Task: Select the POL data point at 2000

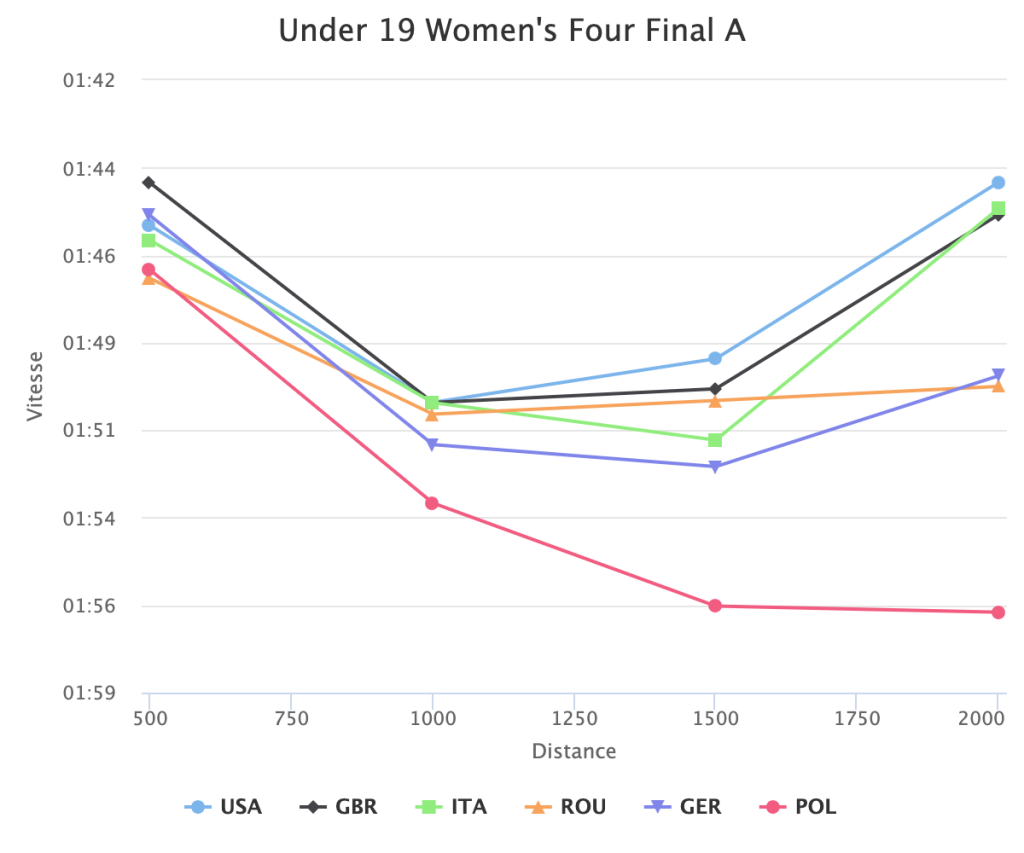Action: point(998,612)
